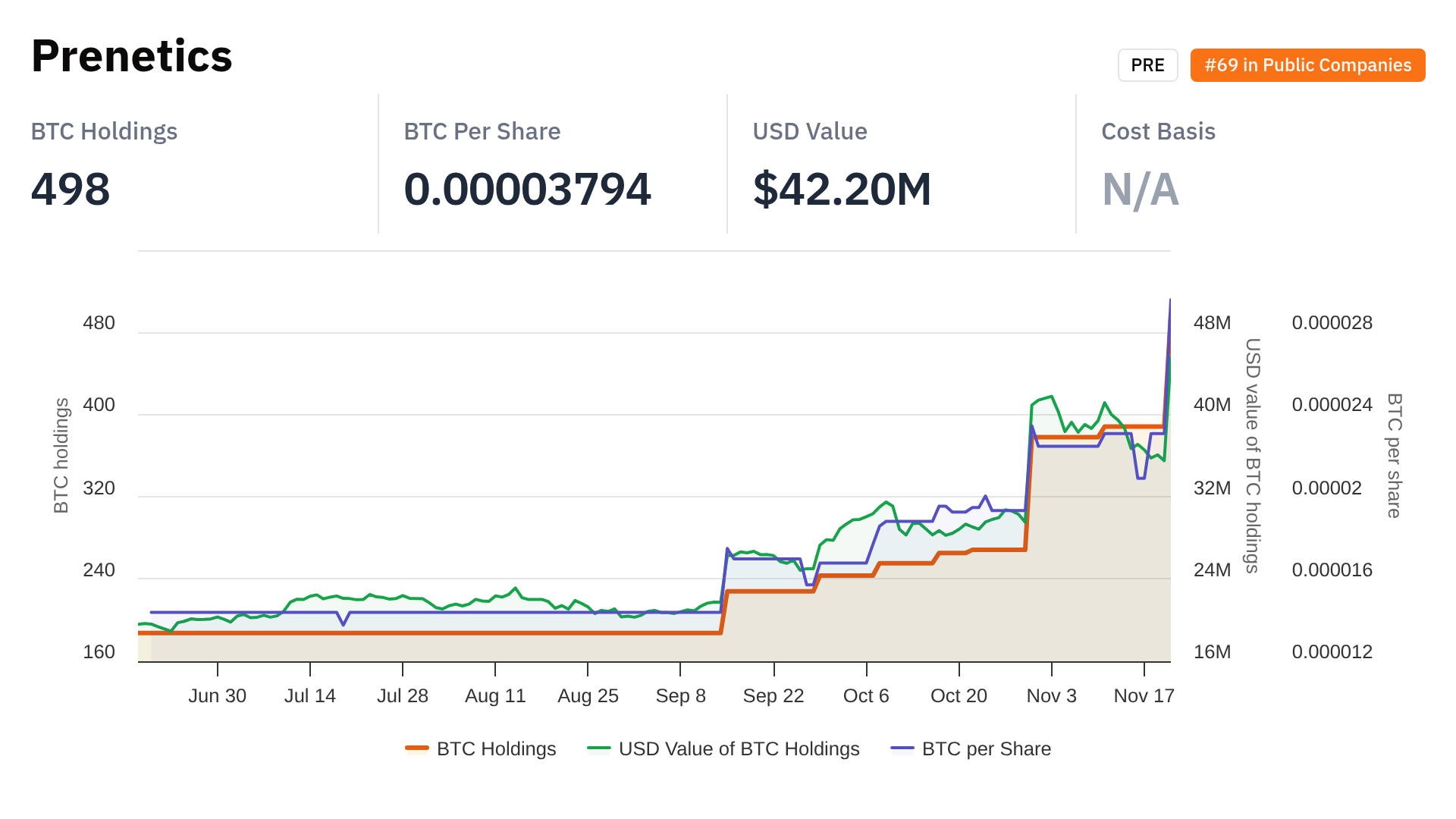
Task: Click the Oct 6 axis date marker
Action: tap(866, 695)
